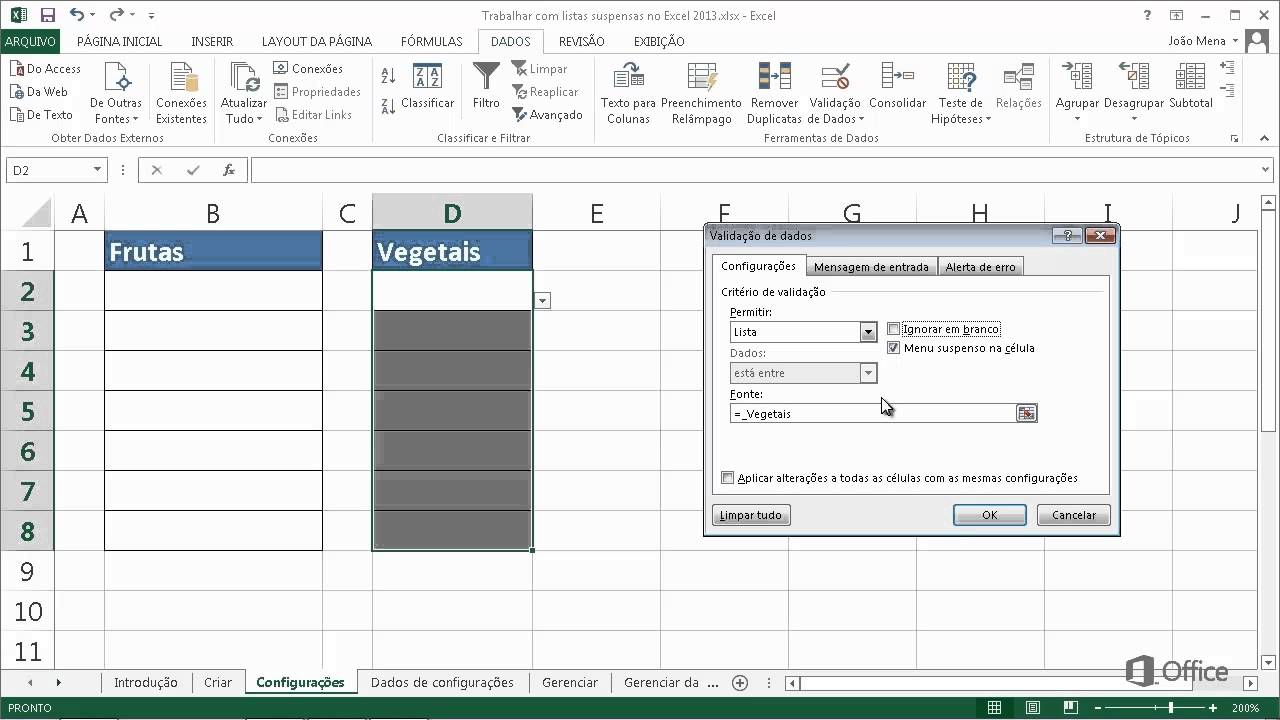Image resolution: width=1280 pixels, height=720 pixels.
Task: Click Propriedades in Conexões group
Action: pyautogui.click(x=318, y=92)
